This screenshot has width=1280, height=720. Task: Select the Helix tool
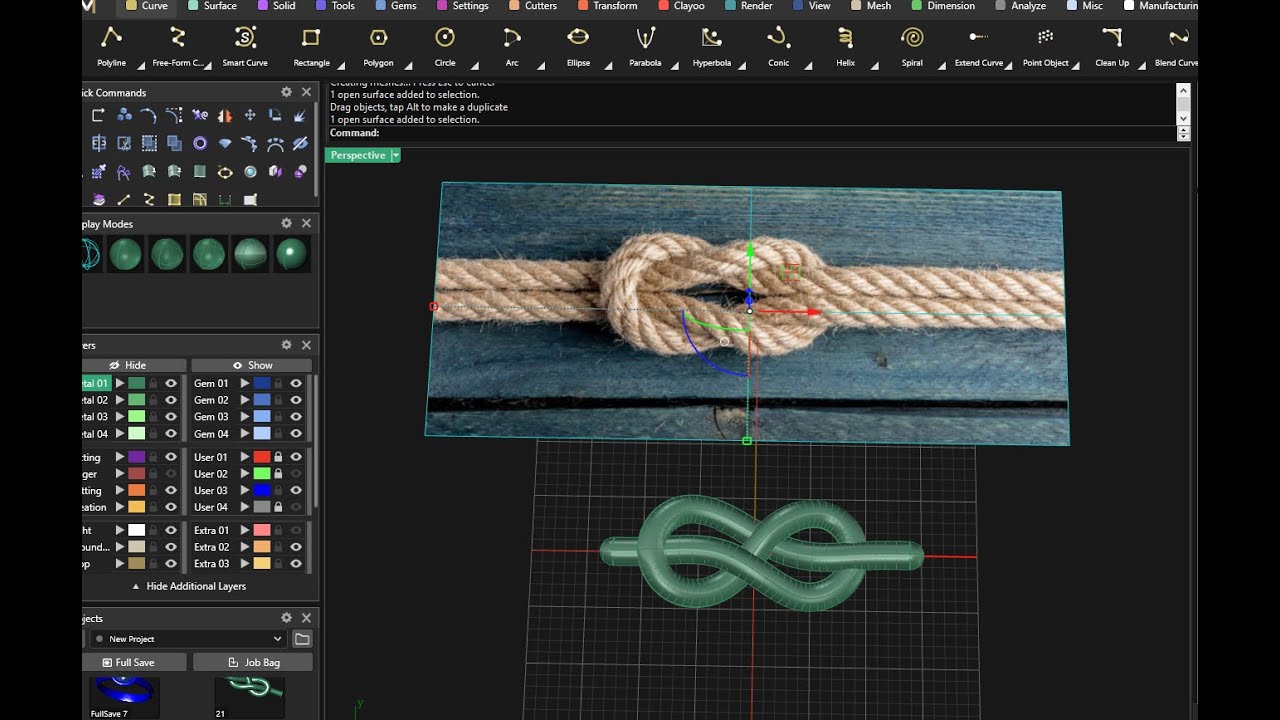[x=845, y=39]
